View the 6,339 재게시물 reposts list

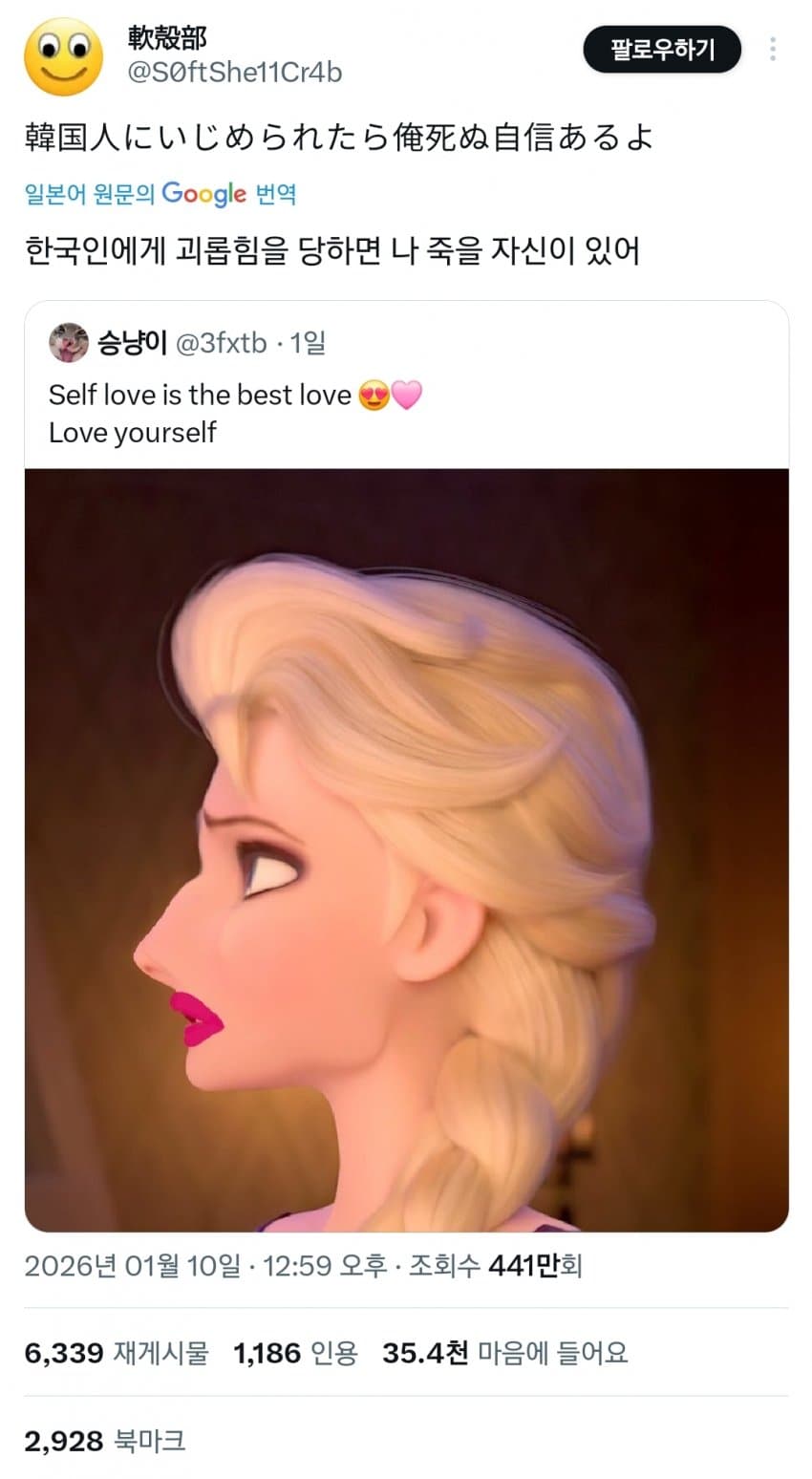pos(116,1352)
